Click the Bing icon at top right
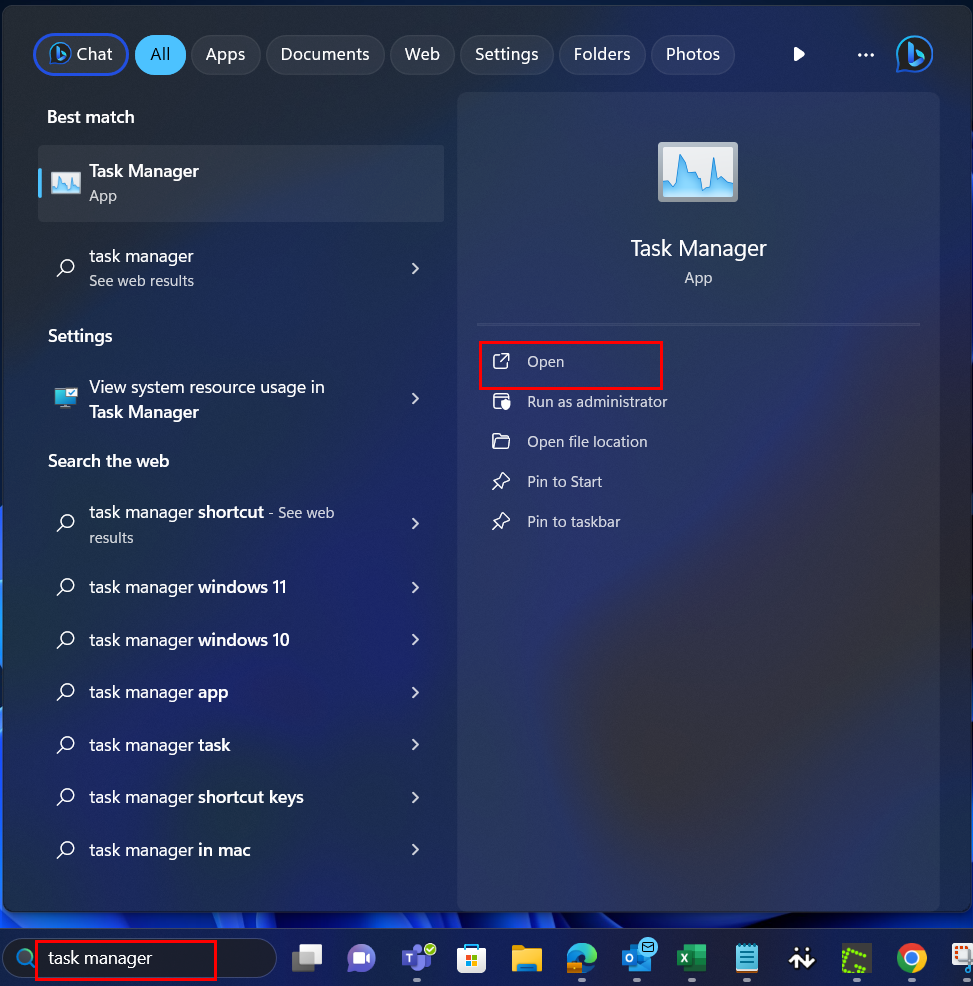 [914, 54]
